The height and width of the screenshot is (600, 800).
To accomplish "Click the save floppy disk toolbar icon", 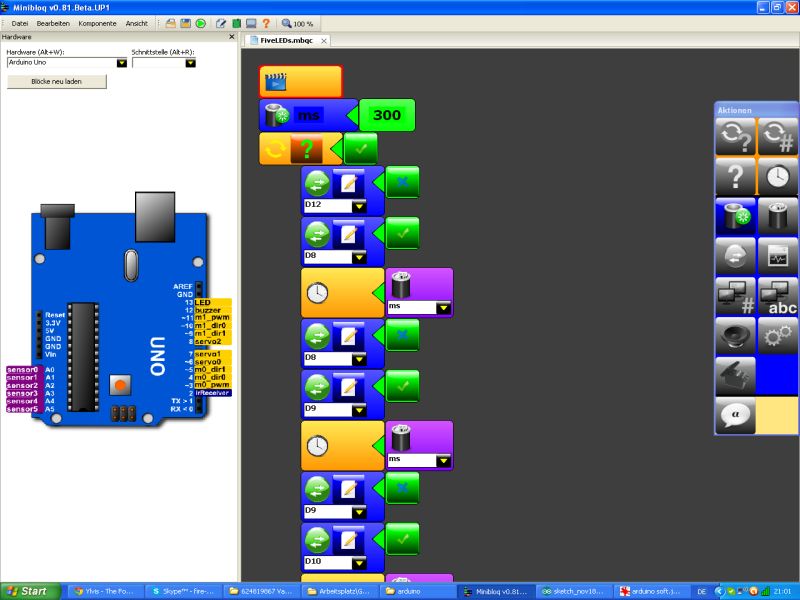I will click(x=185, y=23).
